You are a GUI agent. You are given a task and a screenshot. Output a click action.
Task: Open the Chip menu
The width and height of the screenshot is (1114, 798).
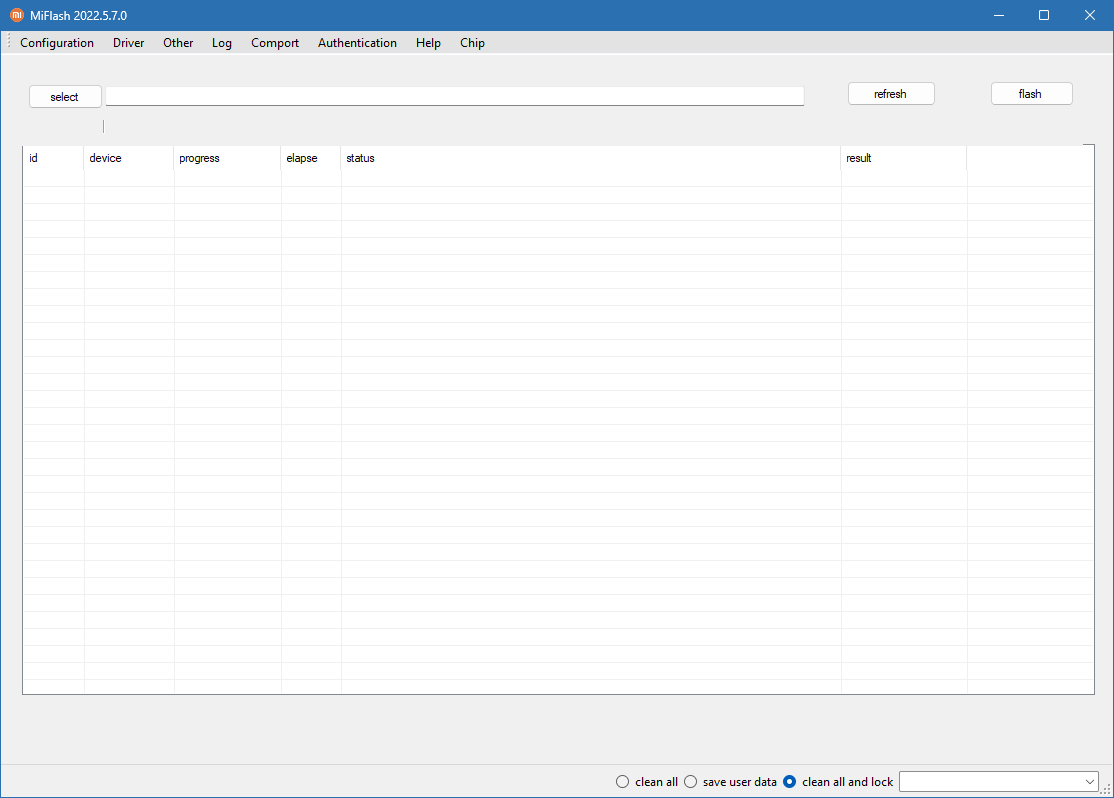click(472, 43)
